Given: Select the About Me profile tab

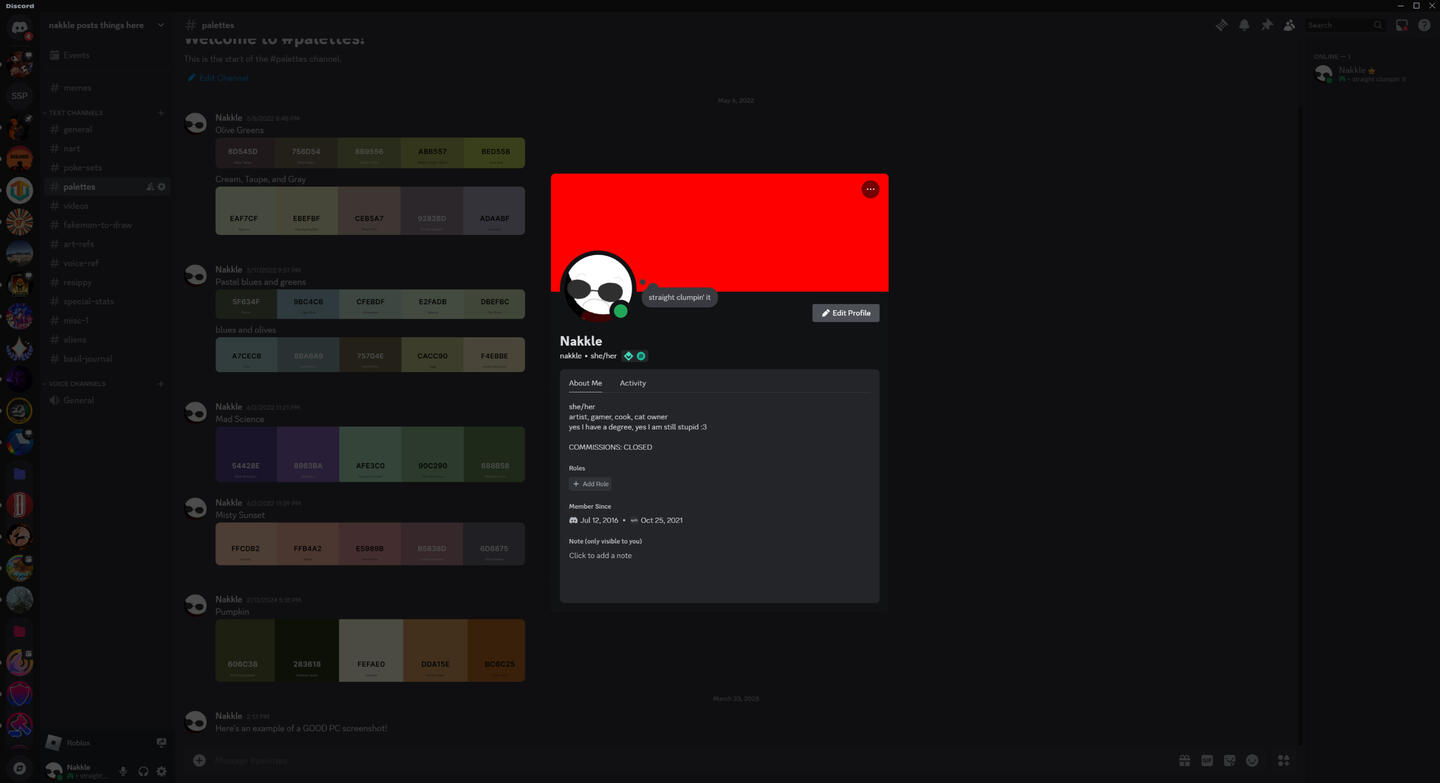Looking at the screenshot, I should 585,383.
